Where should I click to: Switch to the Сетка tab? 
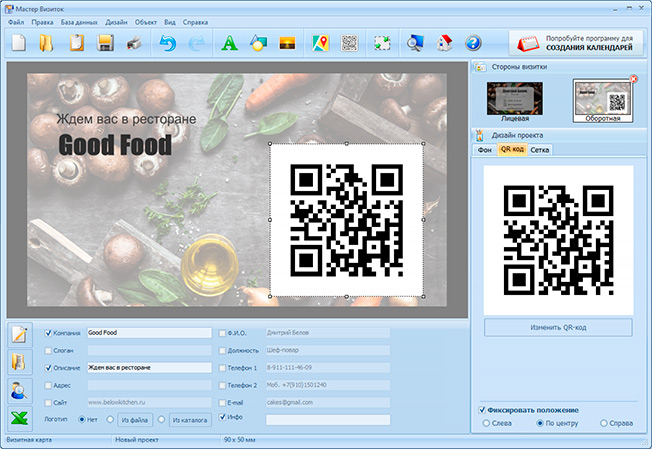pyautogui.click(x=540, y=150)
